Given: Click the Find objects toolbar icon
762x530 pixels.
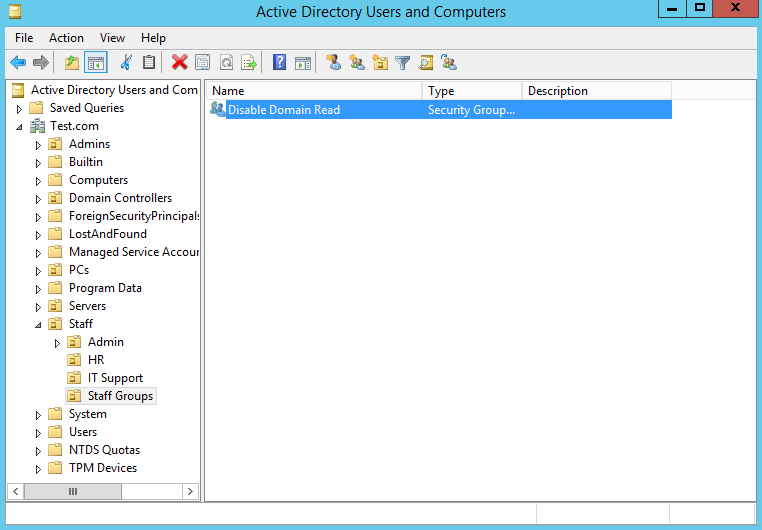Looking at the screenshot, I should (x=426, y=62).
